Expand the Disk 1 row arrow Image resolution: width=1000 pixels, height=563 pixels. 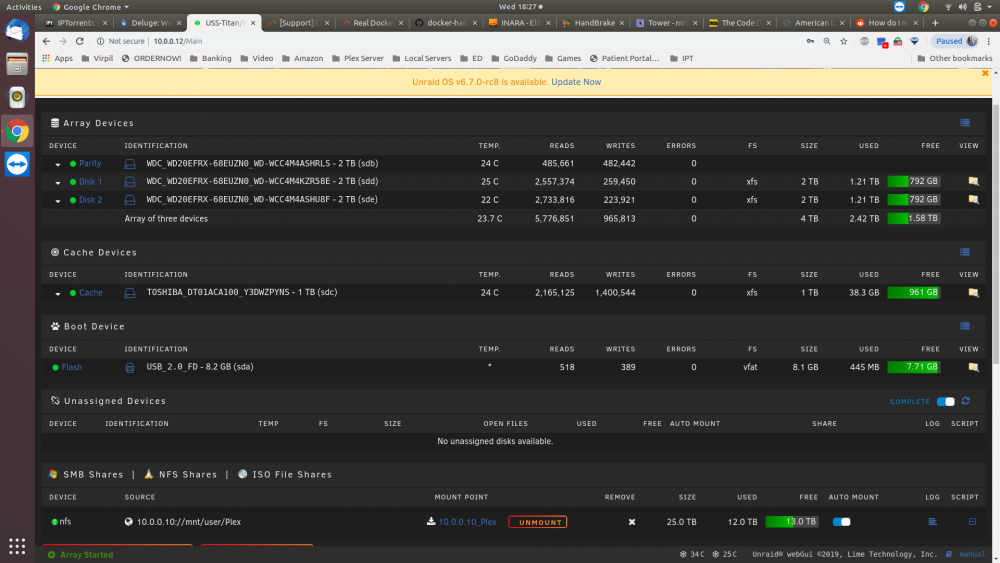(57, 182)
